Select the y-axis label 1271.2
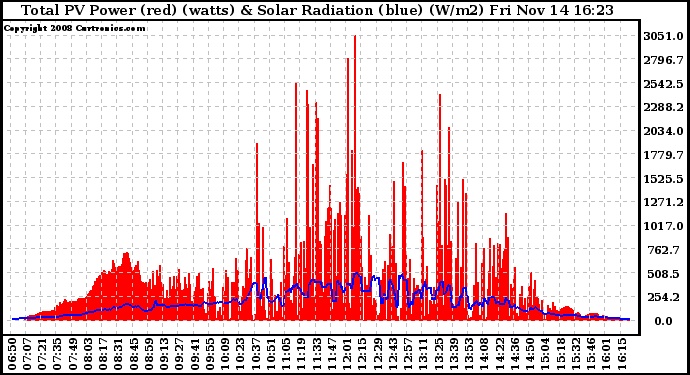Screen dimensions: 690x375 [x=663, y=202]
